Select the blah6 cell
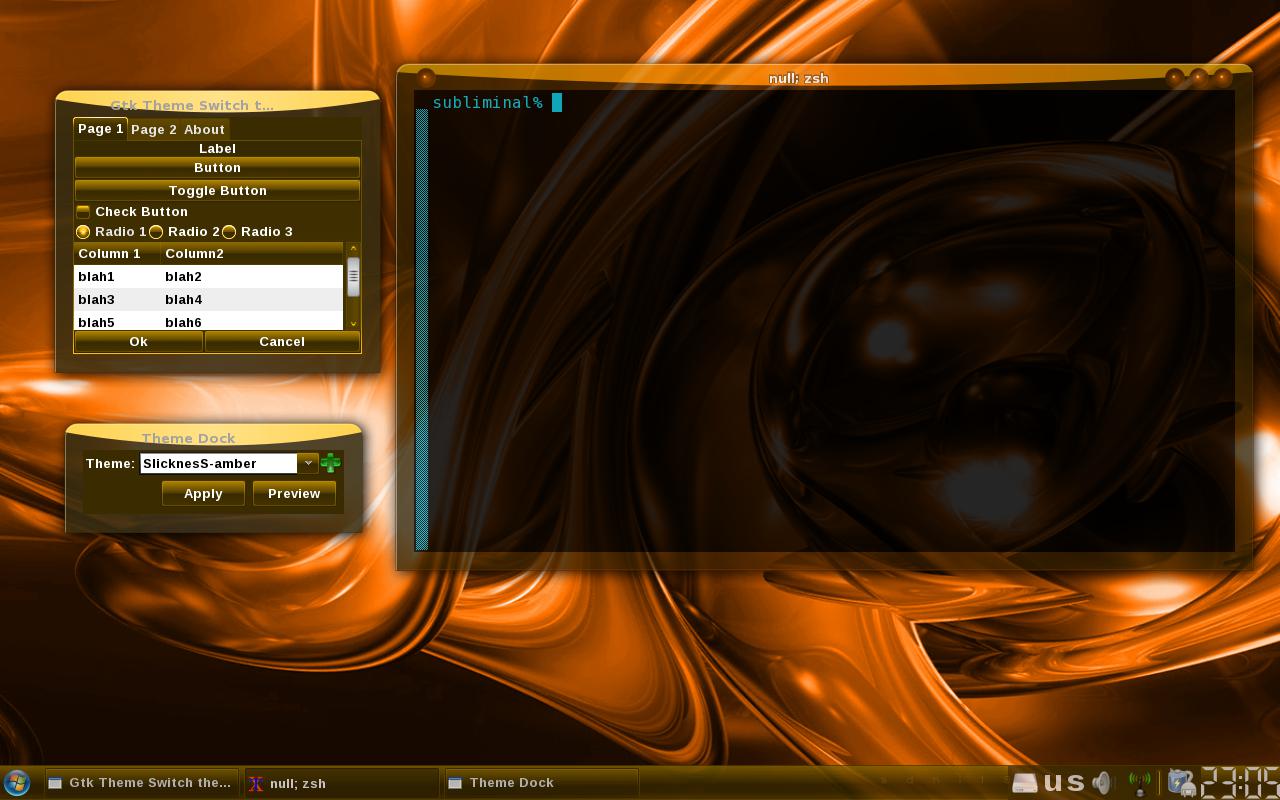The width and height of the screenshot is (1280, 800). (x=251, y=322)
